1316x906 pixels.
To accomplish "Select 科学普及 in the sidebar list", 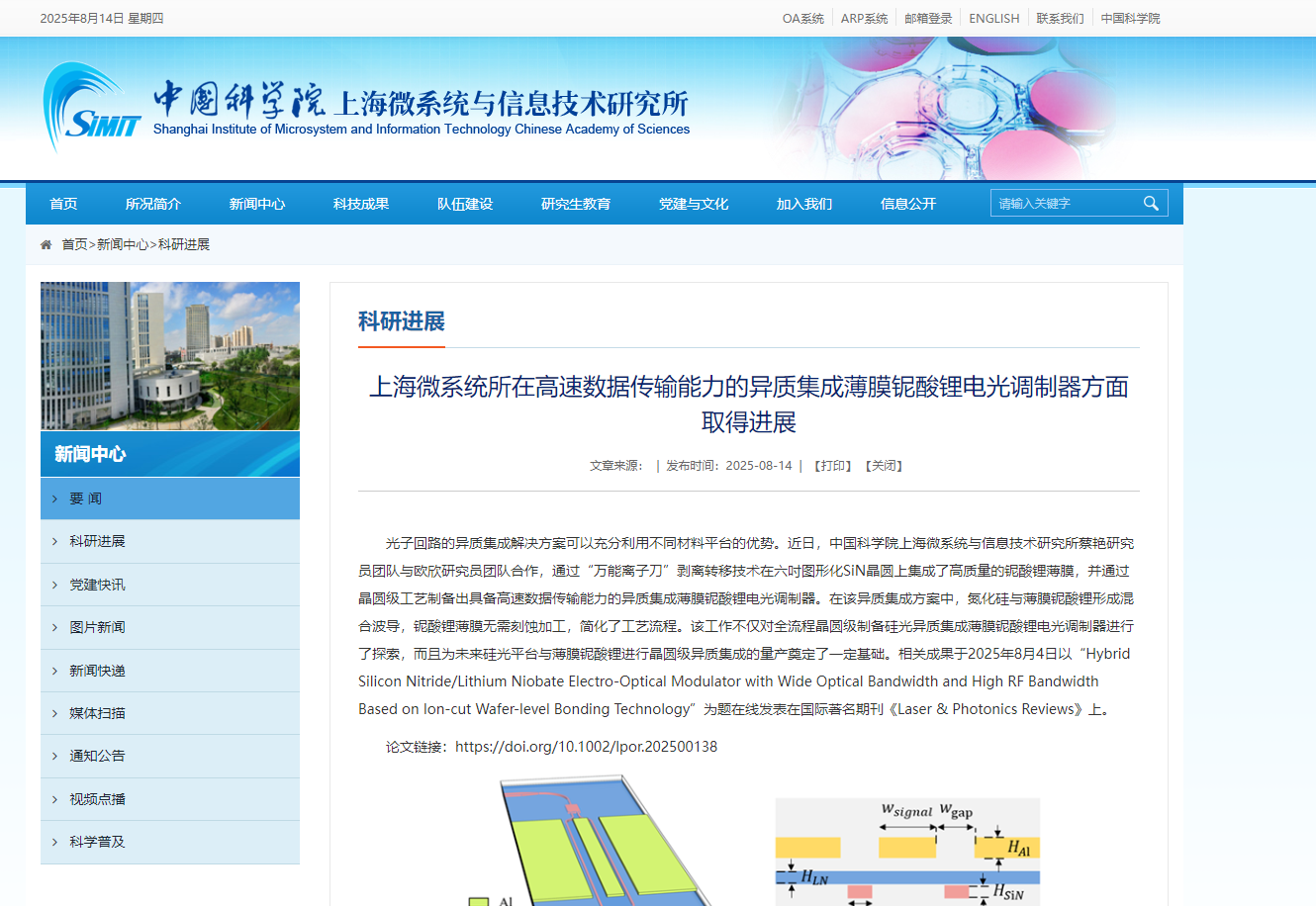I will click(x=170, y=842).
